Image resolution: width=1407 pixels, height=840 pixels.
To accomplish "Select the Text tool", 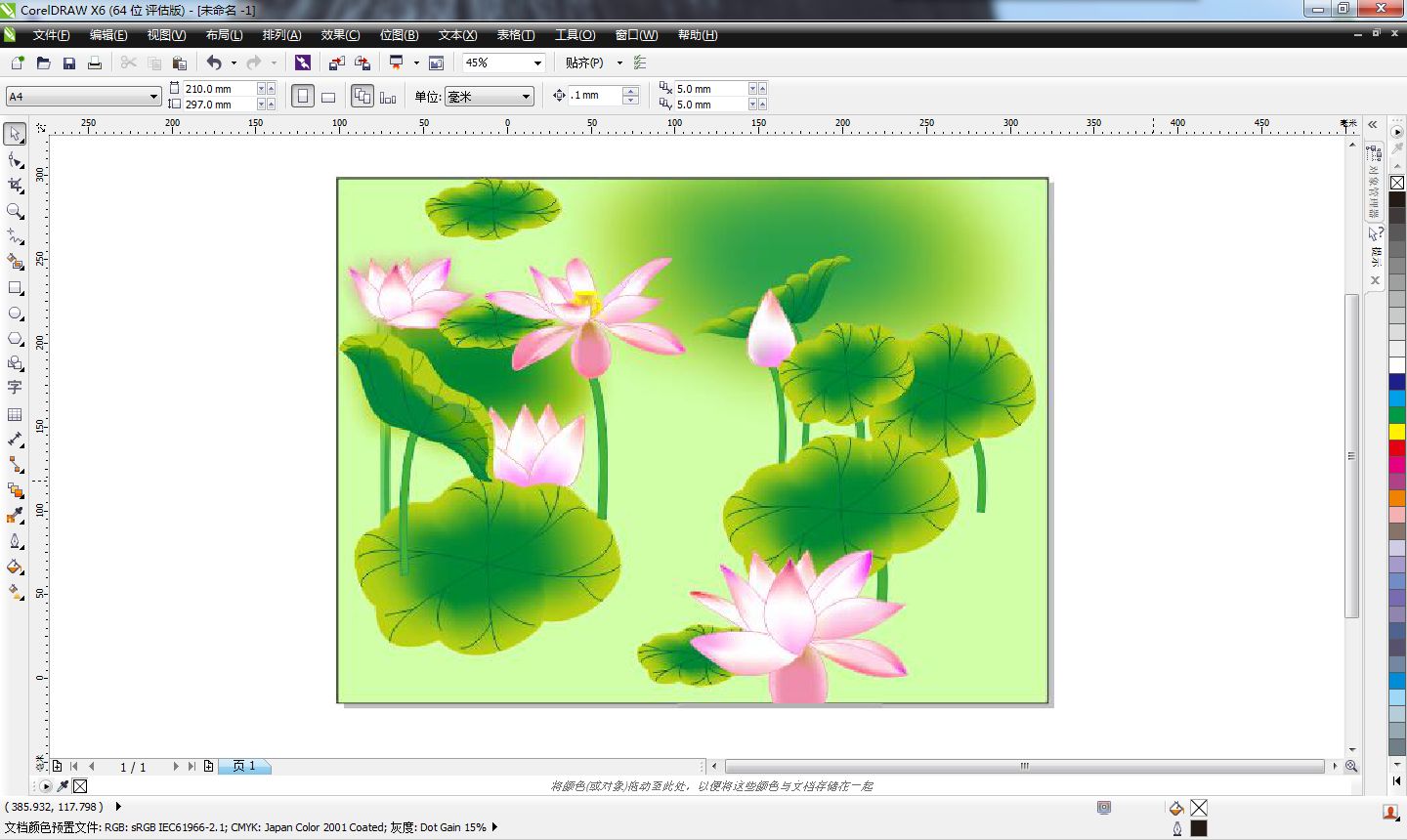I will tap(14, 388).
